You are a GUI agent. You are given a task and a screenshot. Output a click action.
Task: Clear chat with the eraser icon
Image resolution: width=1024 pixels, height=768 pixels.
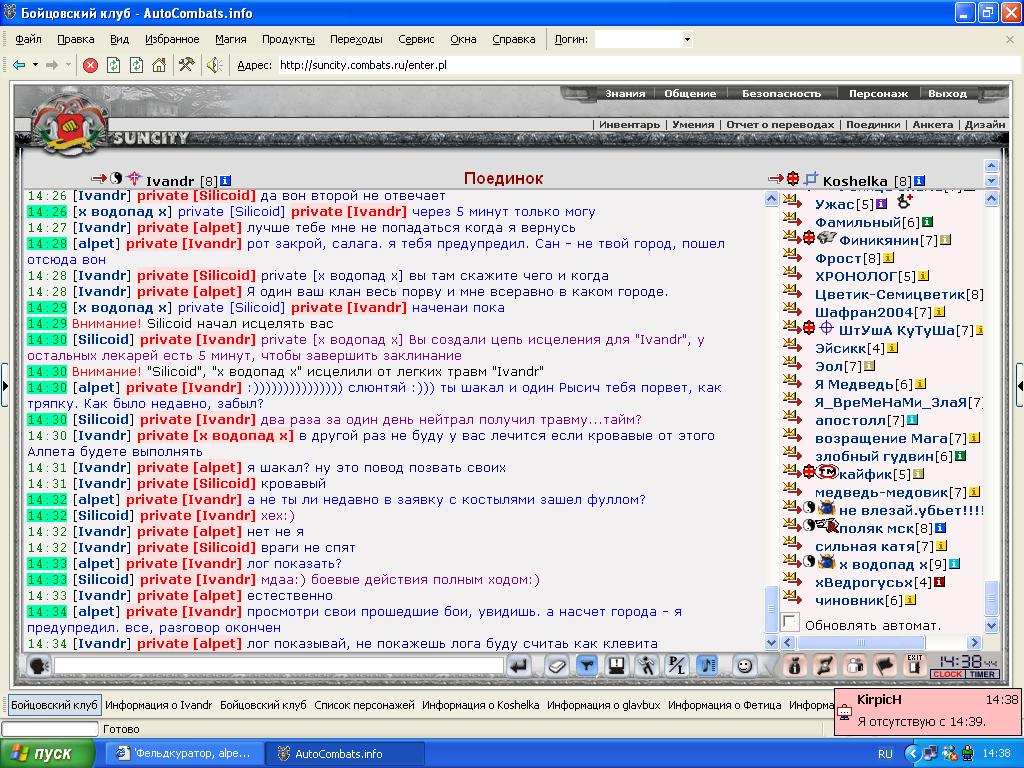coord(556,665)
